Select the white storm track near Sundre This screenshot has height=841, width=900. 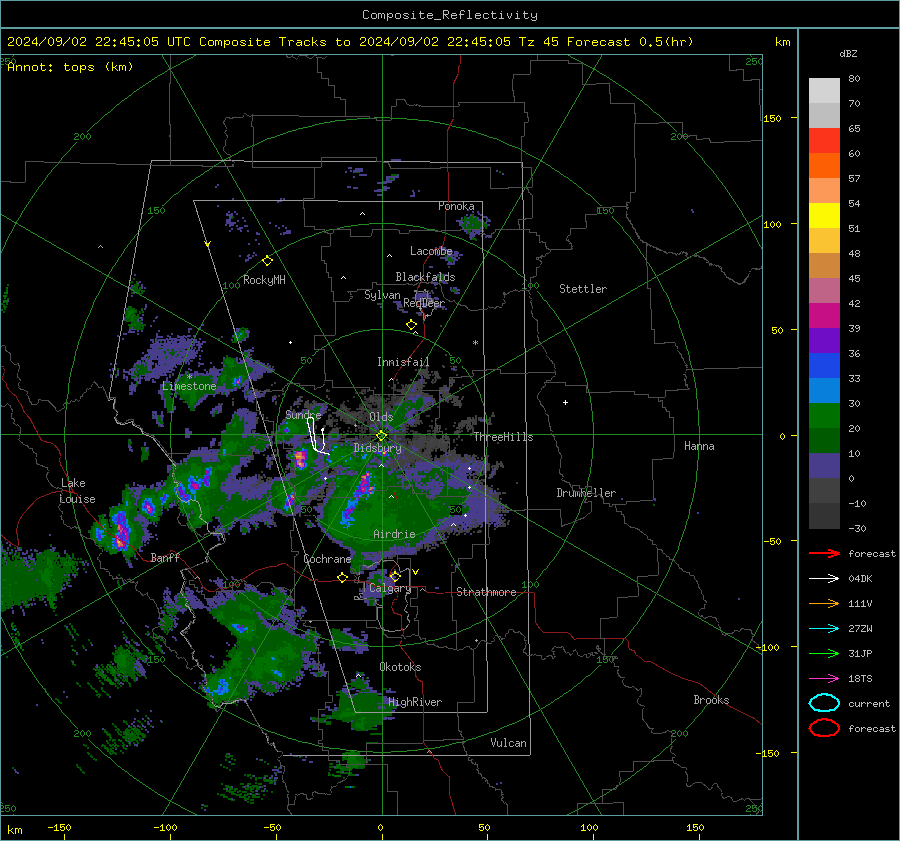pyautogui.click(x=316, y=436)
